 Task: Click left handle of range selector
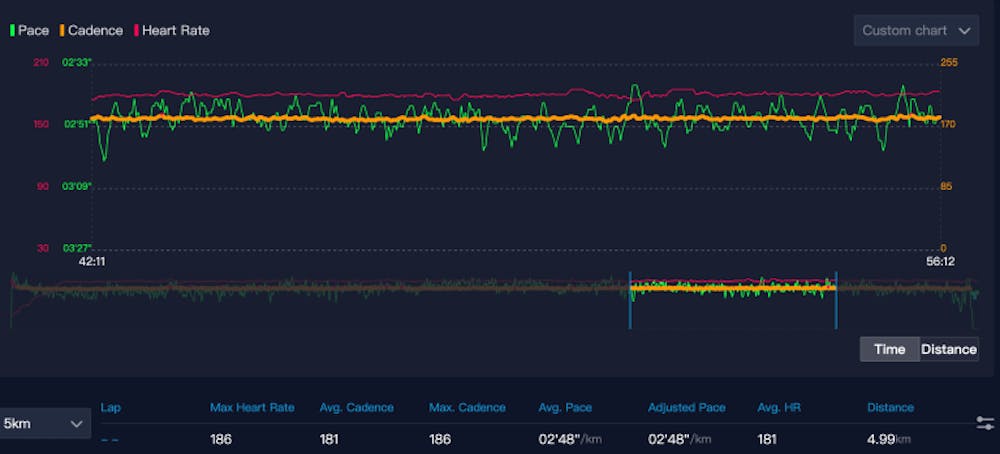click(x=630, y=299)
